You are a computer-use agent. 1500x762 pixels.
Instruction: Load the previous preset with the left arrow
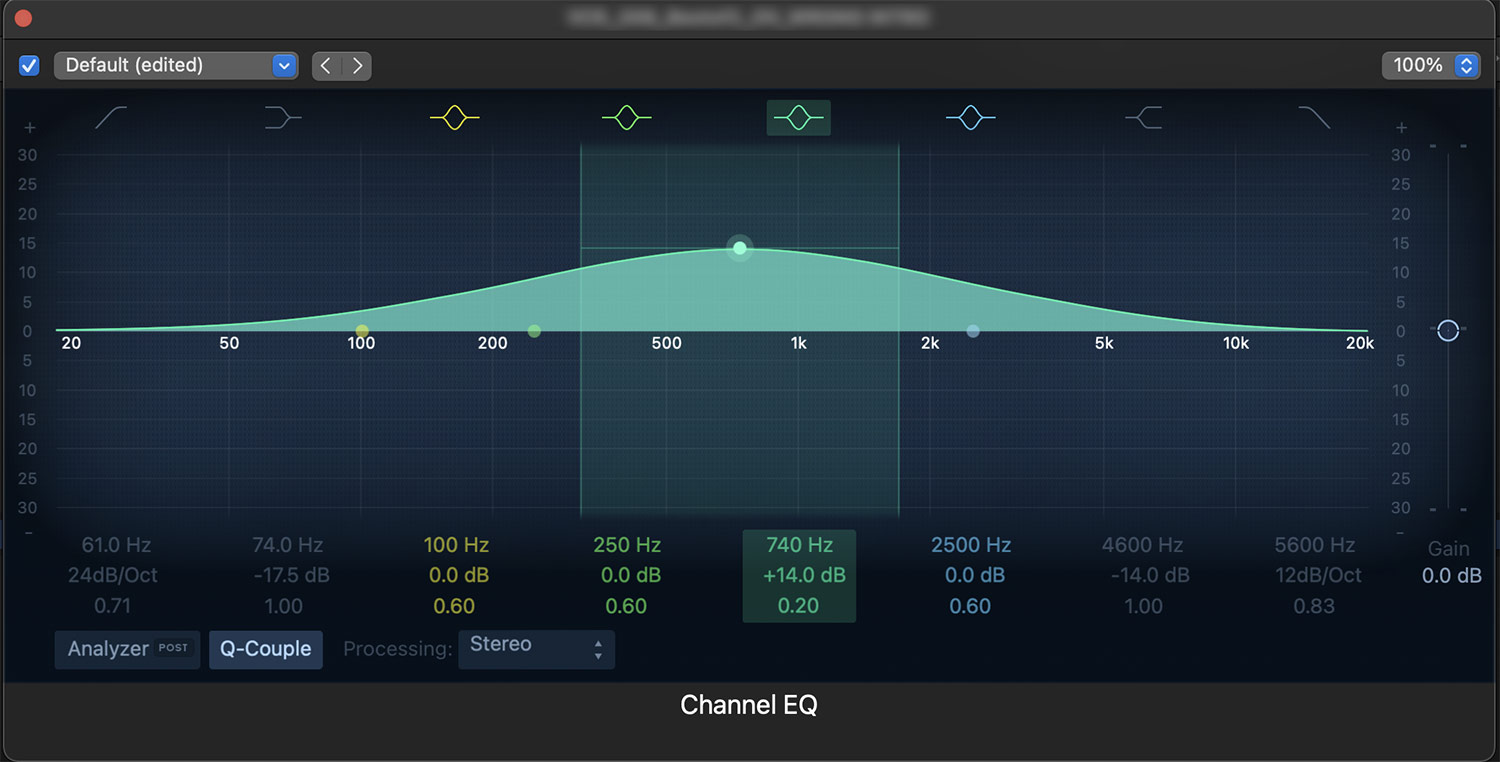[x=325, y=65]
